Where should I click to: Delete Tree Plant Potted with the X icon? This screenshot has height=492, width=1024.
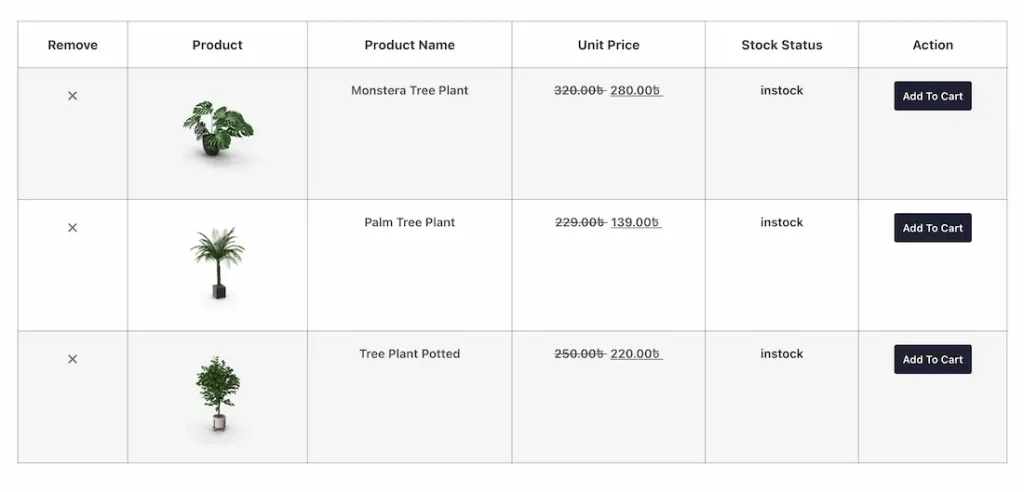[x=72, y=359]
